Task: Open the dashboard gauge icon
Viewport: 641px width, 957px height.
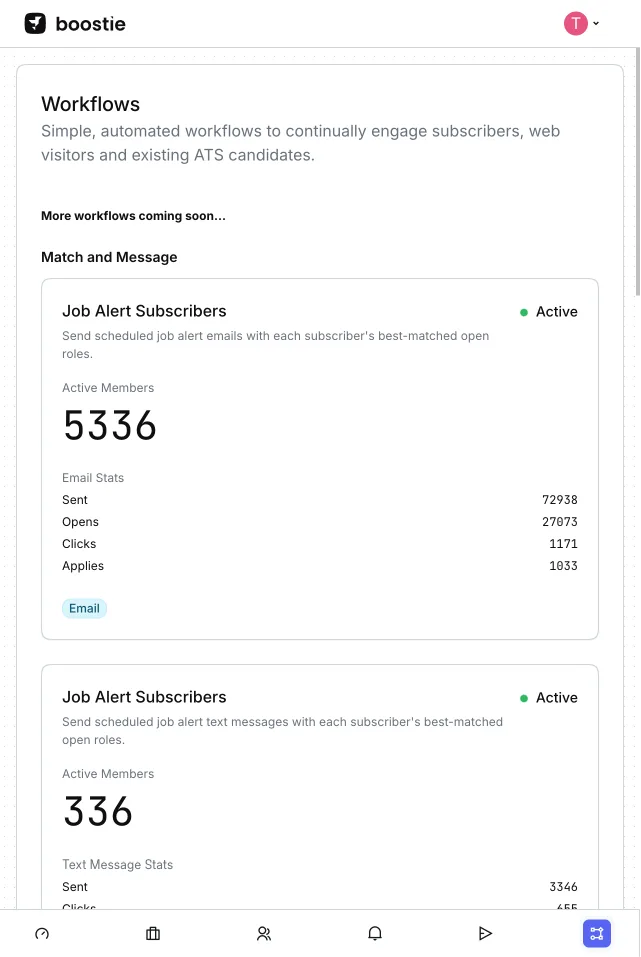Action: pyautogui.click(x=42, y=933)
